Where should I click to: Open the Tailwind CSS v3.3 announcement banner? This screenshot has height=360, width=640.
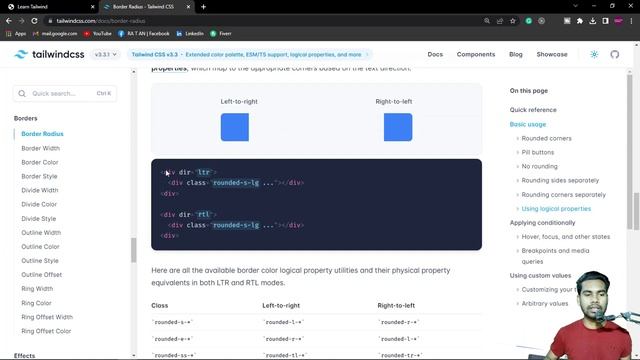tap(249, 54)
